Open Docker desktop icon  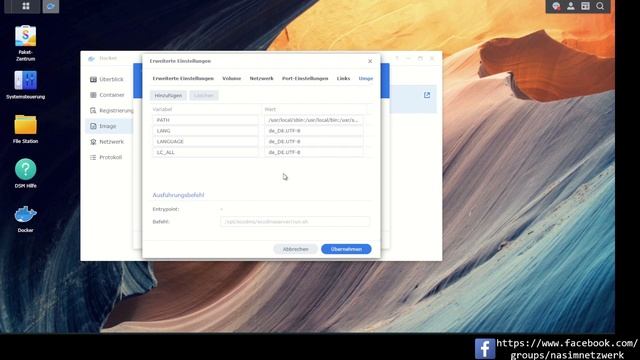click(25, 219)
